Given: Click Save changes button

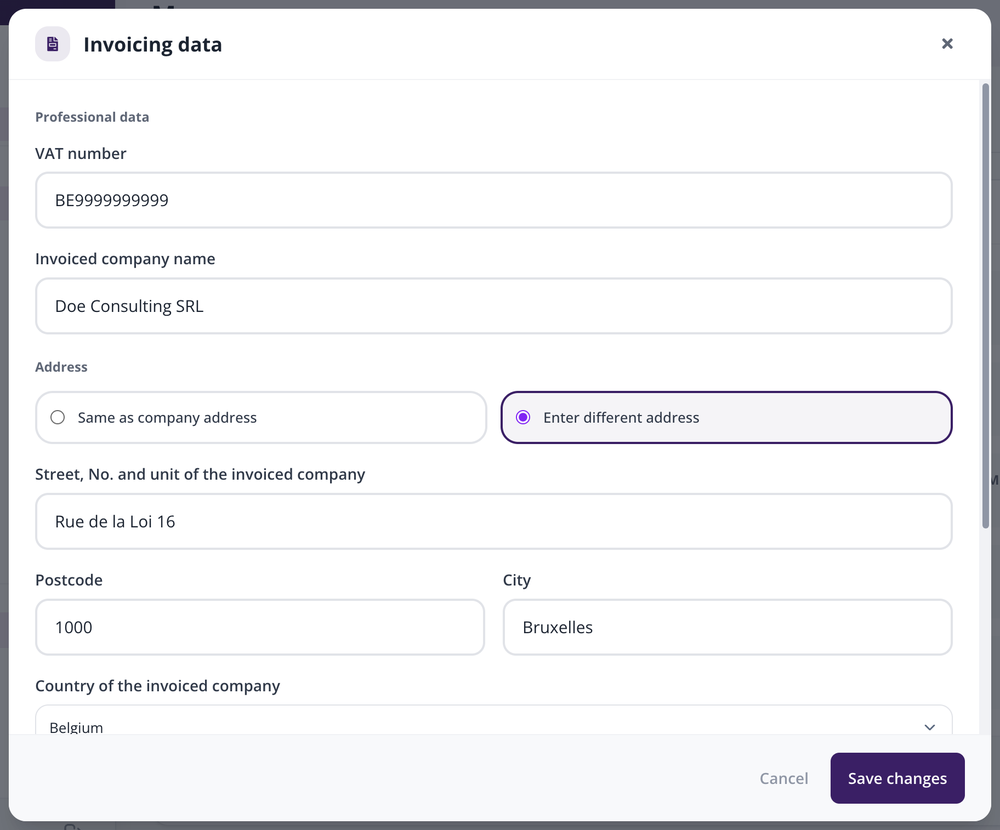Looking at the screenshot, I should (897, 778).
